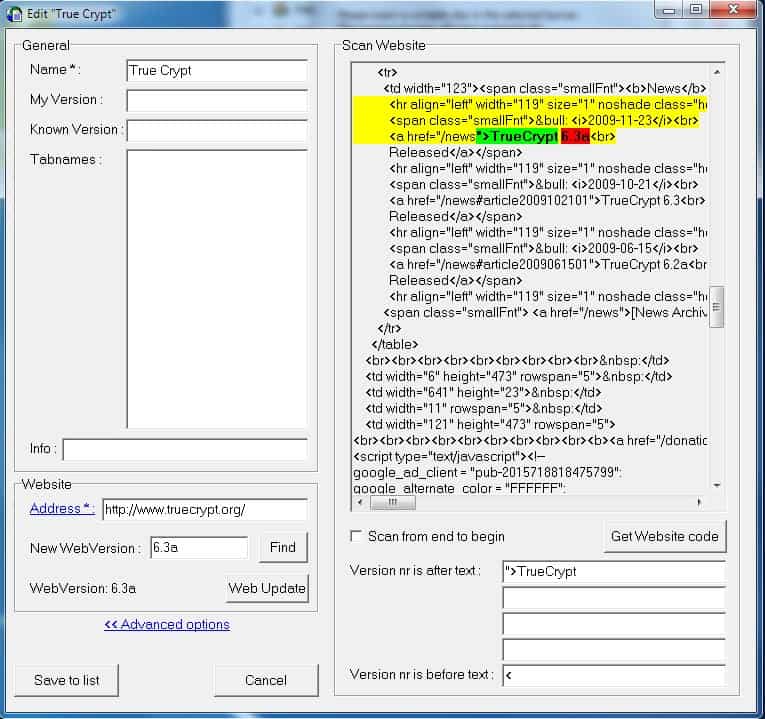765x719 pixels.
Task: Close the Edit True Crypt dialog
Action: point(733,10)
